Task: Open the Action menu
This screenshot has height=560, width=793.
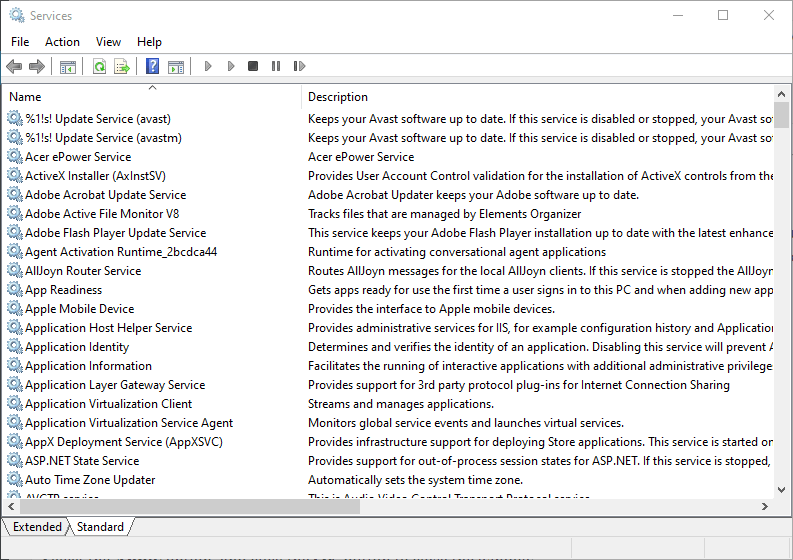Action: tap(62, 42)
